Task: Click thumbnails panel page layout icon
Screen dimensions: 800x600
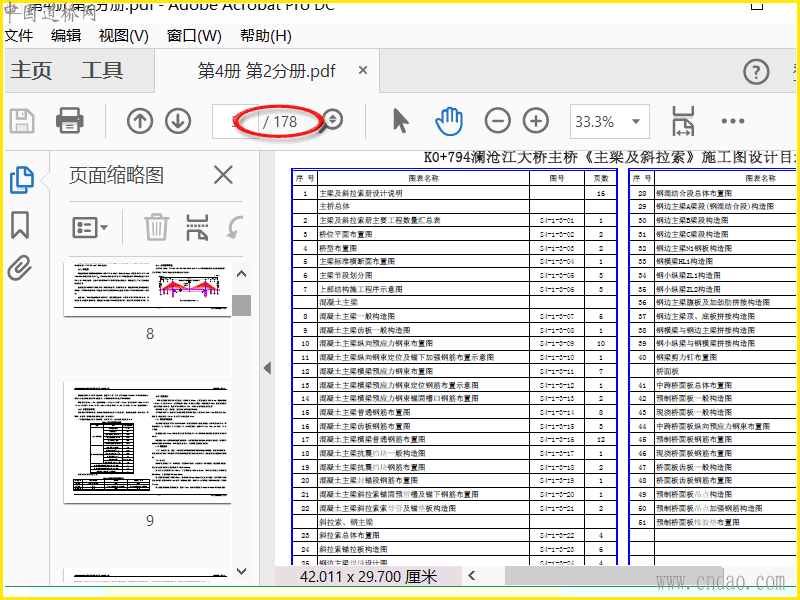Action: coord(197,227)
